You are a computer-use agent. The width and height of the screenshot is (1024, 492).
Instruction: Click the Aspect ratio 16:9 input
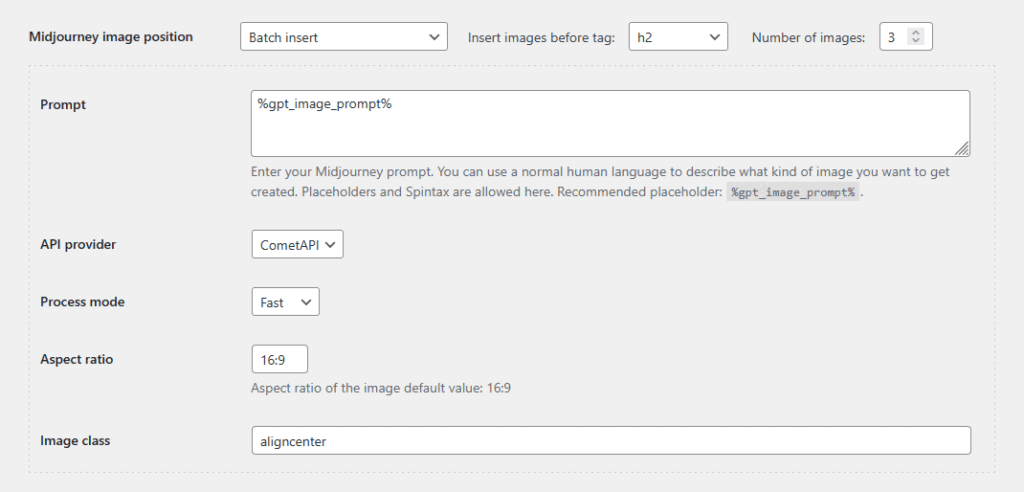coord(279,359)
